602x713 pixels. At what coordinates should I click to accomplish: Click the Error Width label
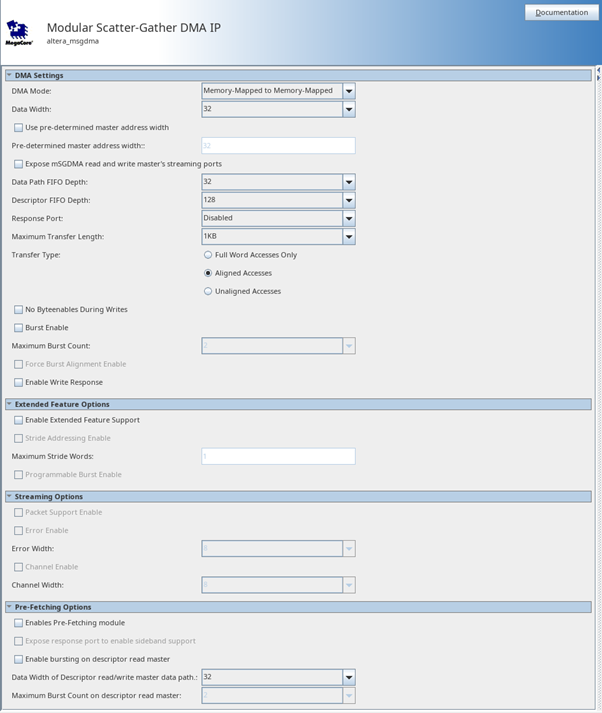33,548
